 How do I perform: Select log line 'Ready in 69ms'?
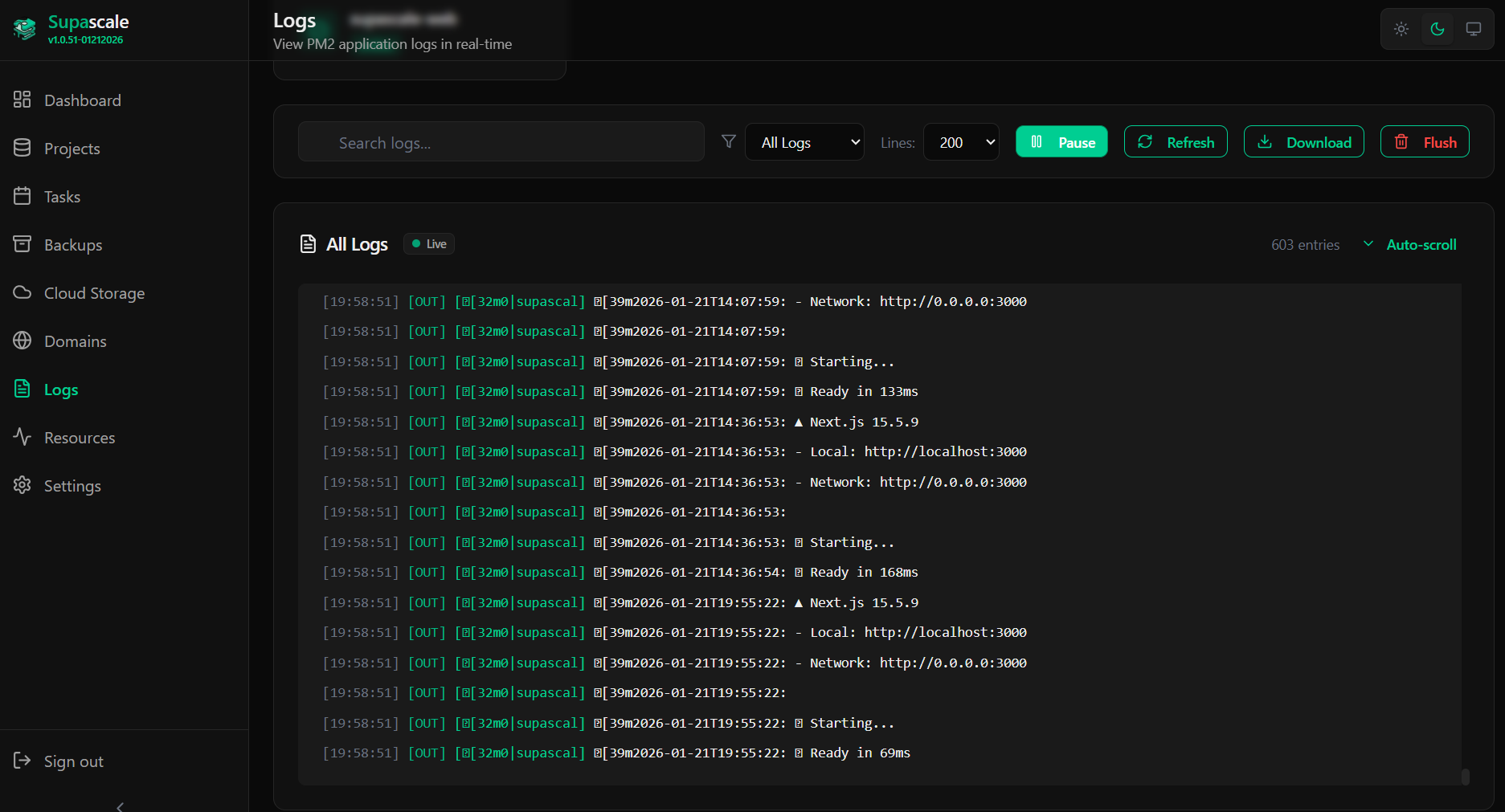[x=616, y=753]
